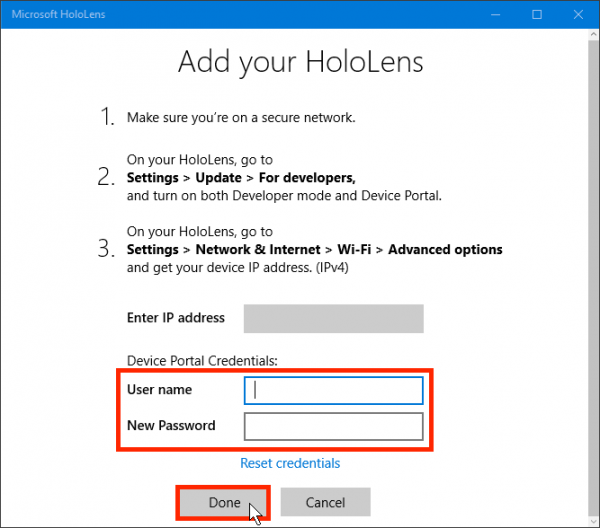Screen dimensions: 600x528
Task: Click the step number 1
Action: (x=107, y=117)
